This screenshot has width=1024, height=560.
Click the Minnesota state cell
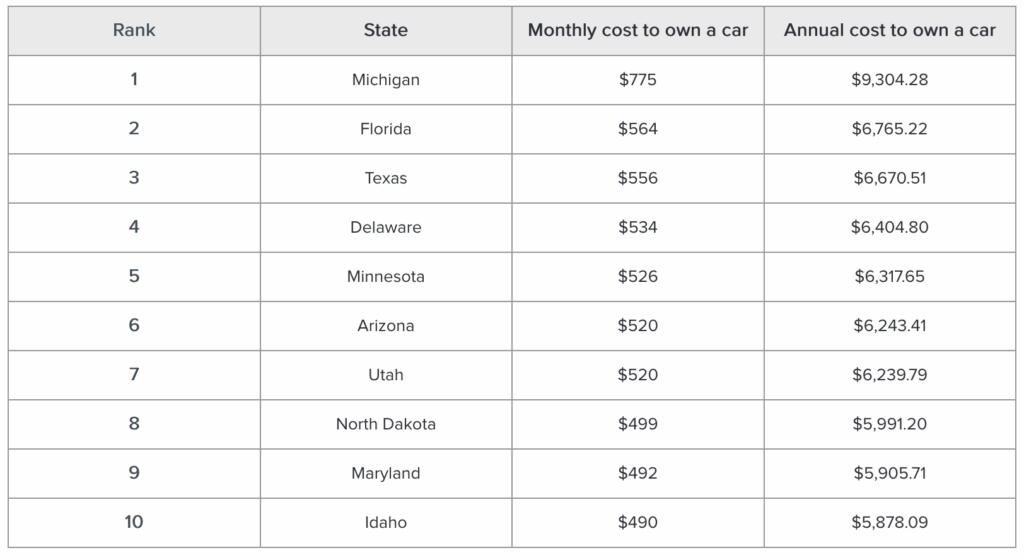pyautogui.click(x=385, y=276)
